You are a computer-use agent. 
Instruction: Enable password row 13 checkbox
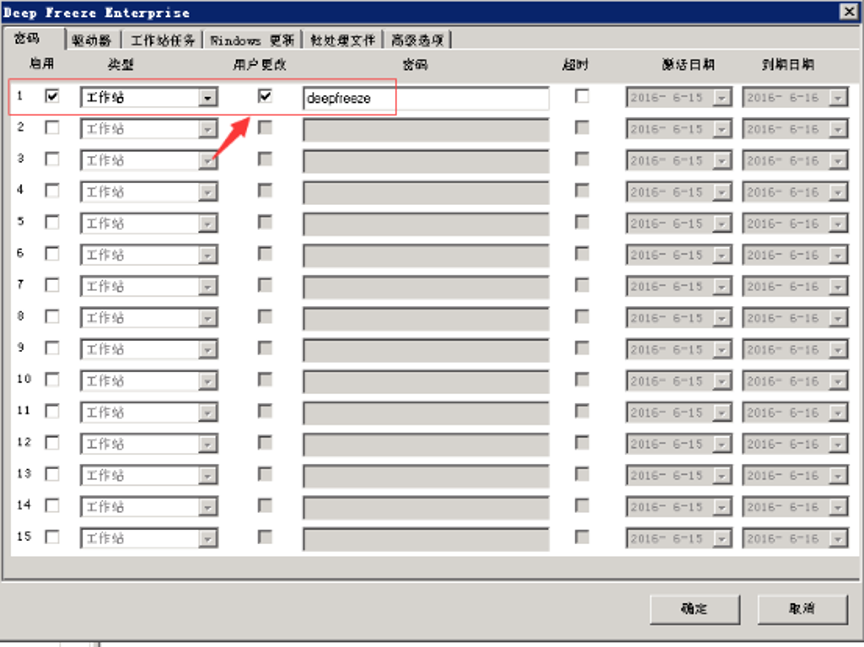[52, 474]
